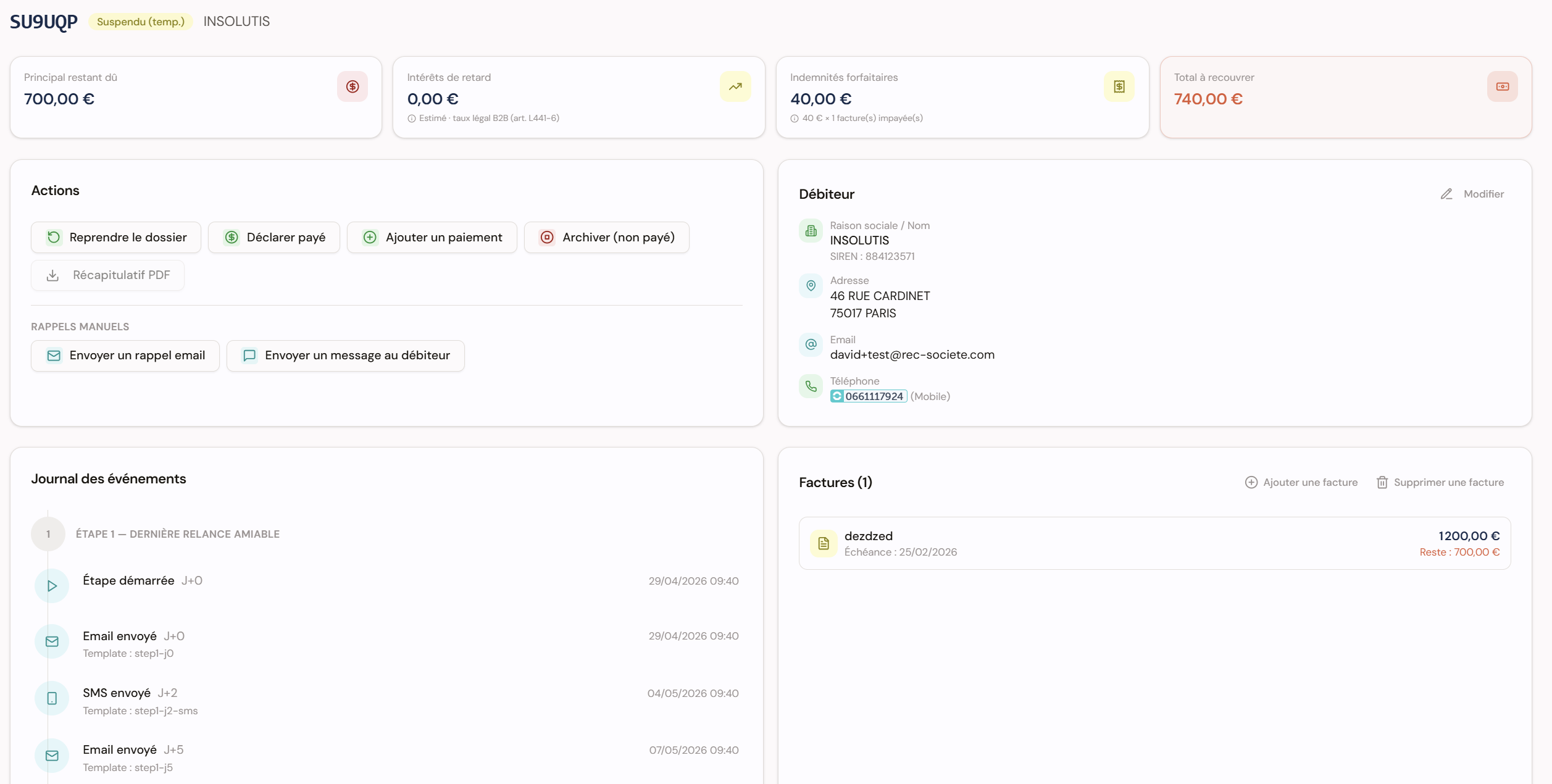The image size is (1552, 784).
Task: Click Envoyer un message au débiteur
Action: tap(346, 356)
